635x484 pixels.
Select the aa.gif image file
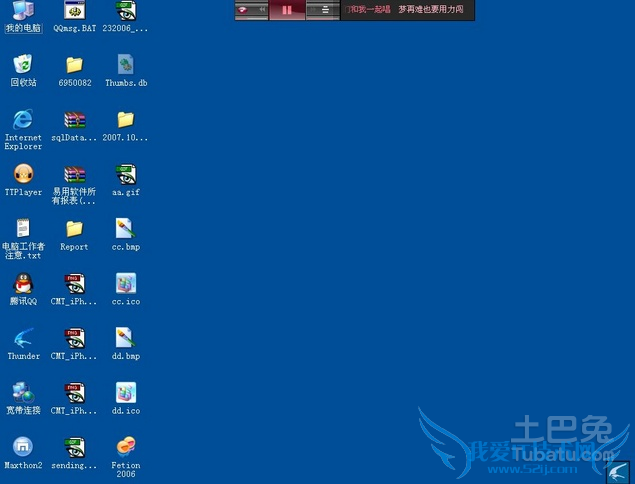126,180
